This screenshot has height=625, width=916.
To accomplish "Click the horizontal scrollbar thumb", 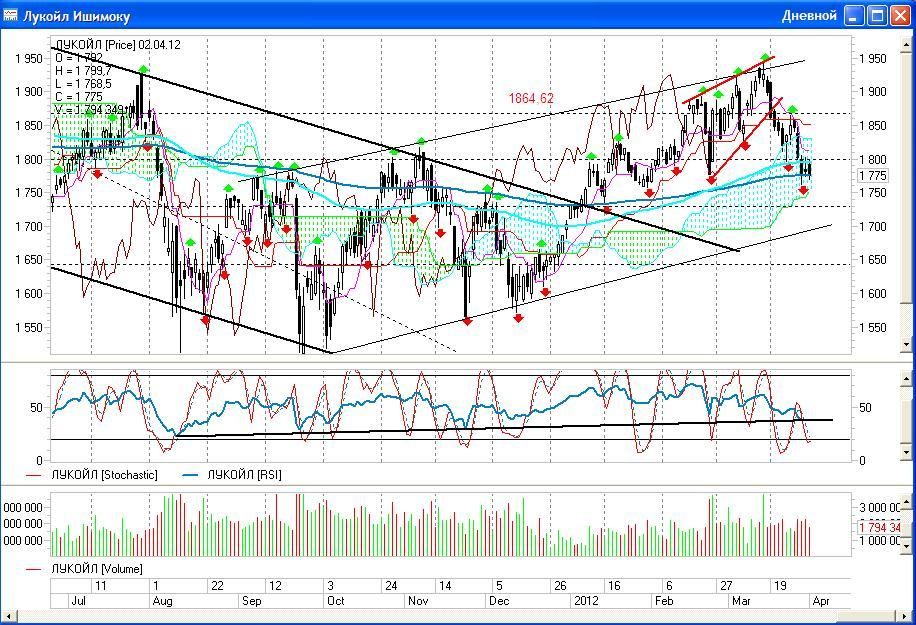I will tap(867, 616).
